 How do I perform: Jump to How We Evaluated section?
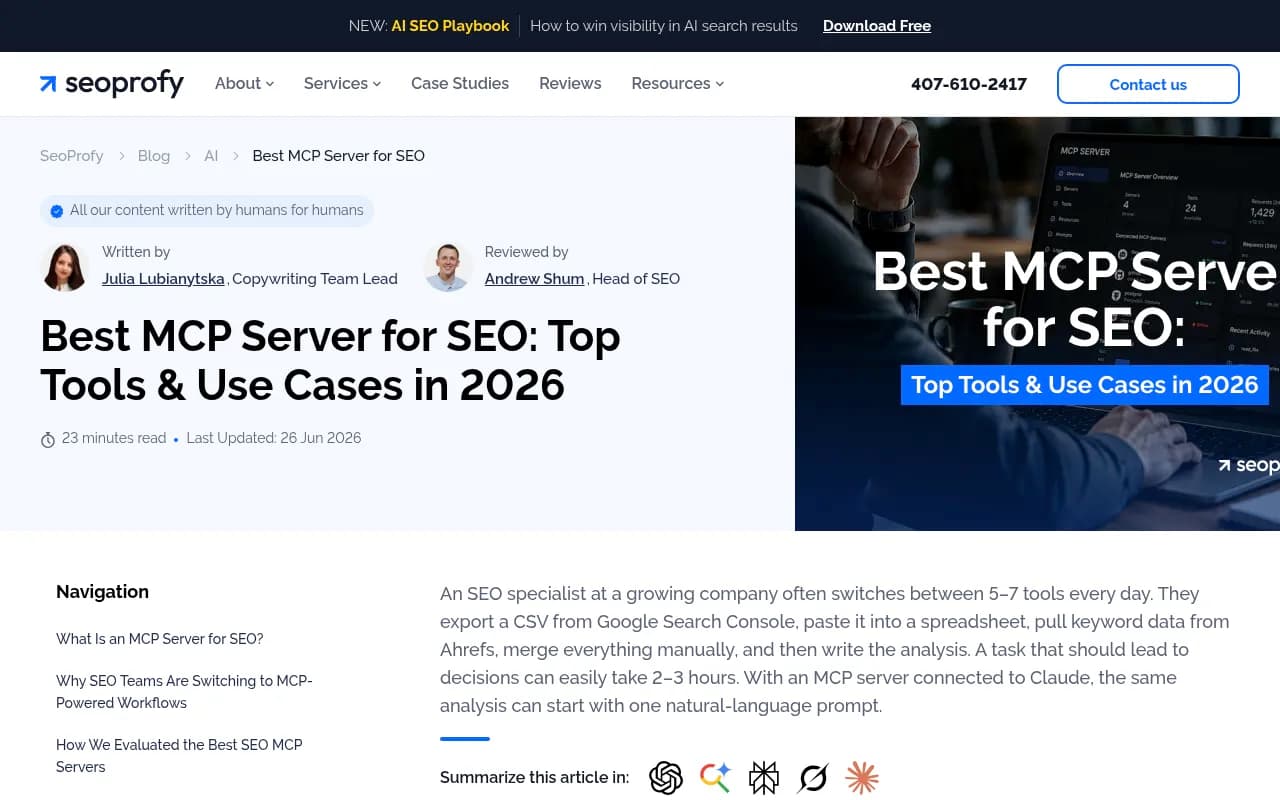click(x=179, y=756)
